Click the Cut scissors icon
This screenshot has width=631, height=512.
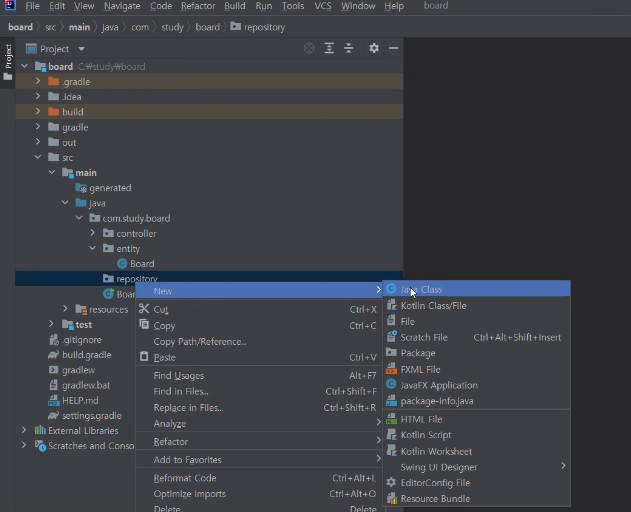coord(144,309)
